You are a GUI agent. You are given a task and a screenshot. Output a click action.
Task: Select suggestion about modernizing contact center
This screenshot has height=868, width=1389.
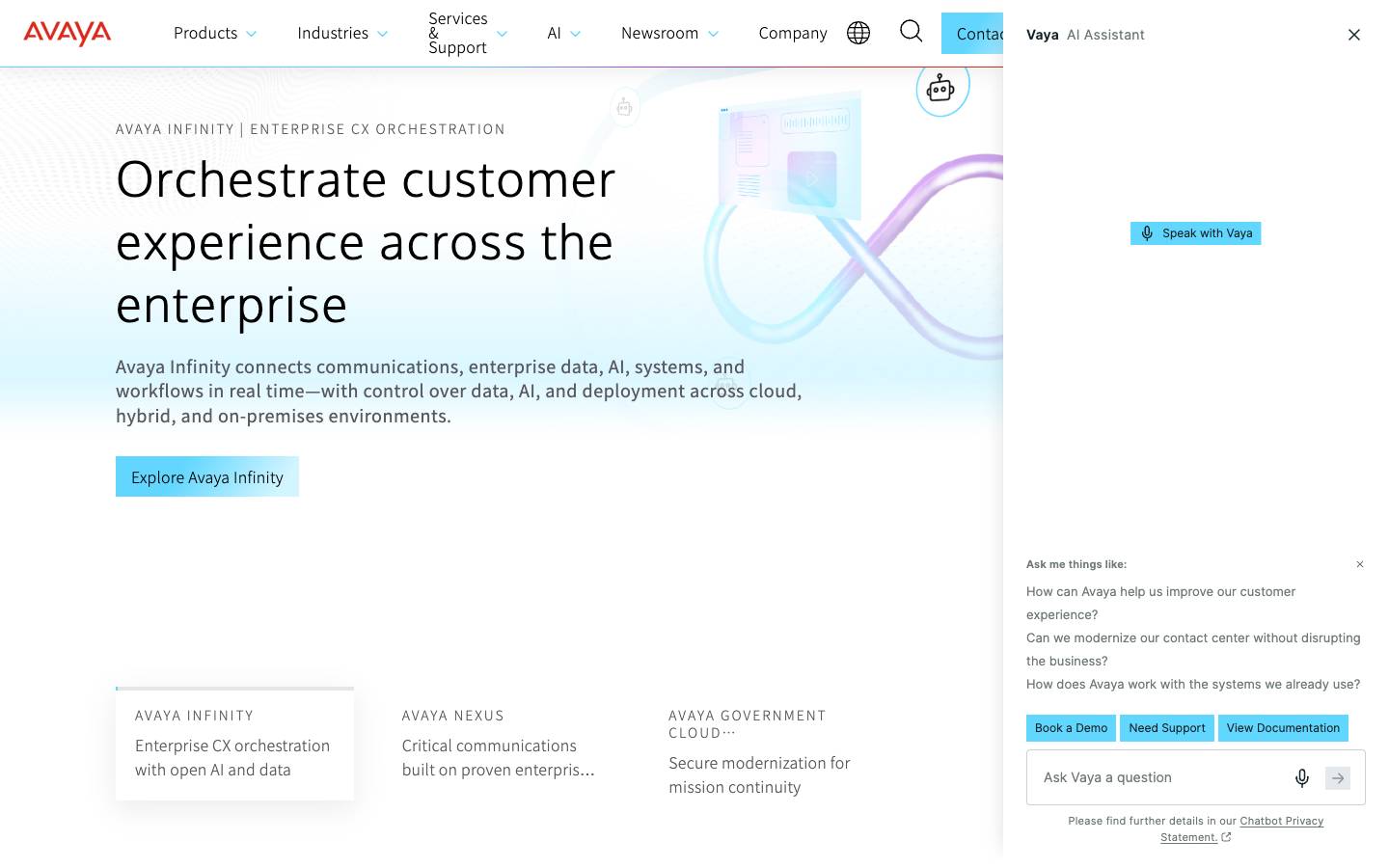pos(1193,649)
